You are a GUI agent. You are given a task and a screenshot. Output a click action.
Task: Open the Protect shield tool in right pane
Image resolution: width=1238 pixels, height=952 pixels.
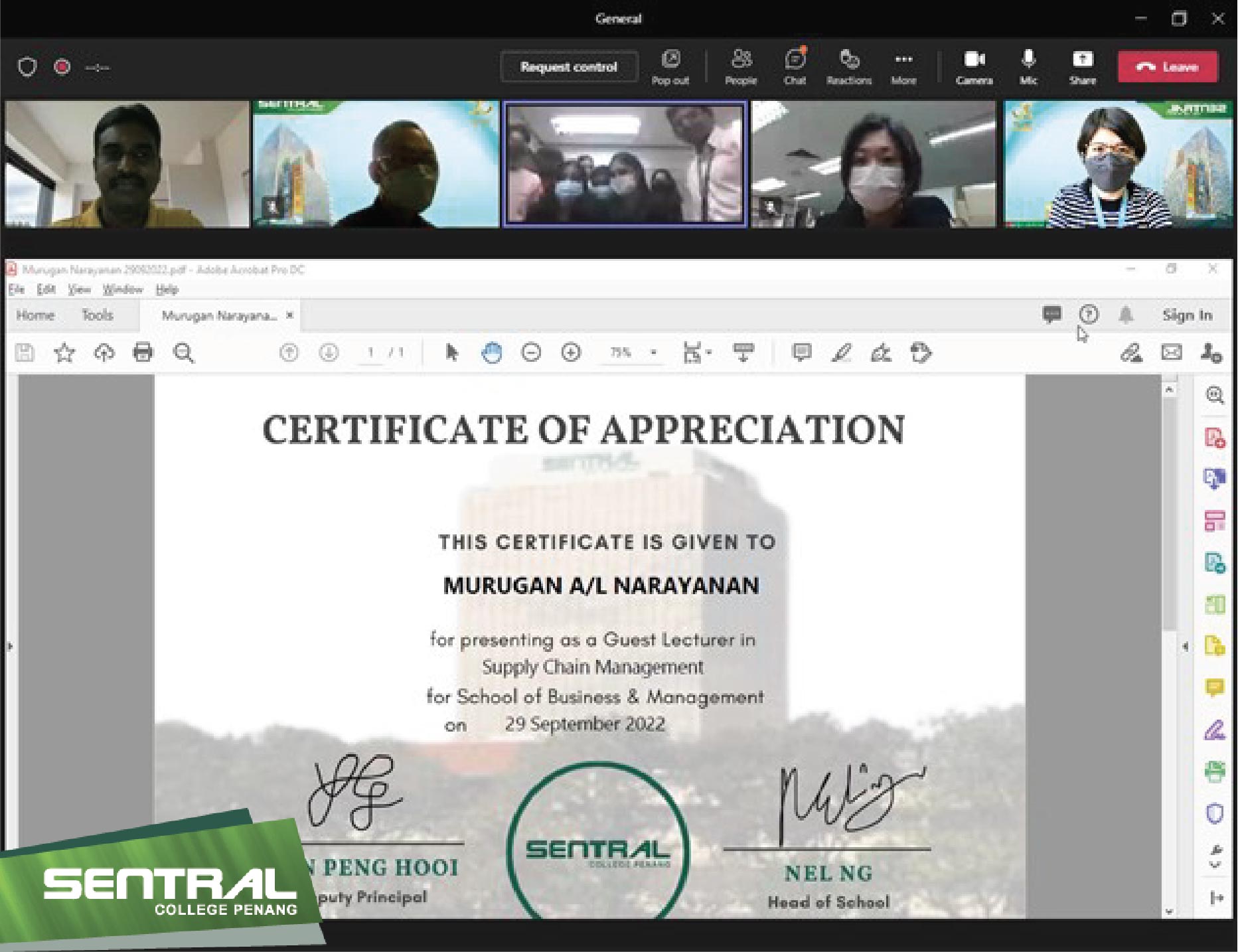[x=1215, y=813]
